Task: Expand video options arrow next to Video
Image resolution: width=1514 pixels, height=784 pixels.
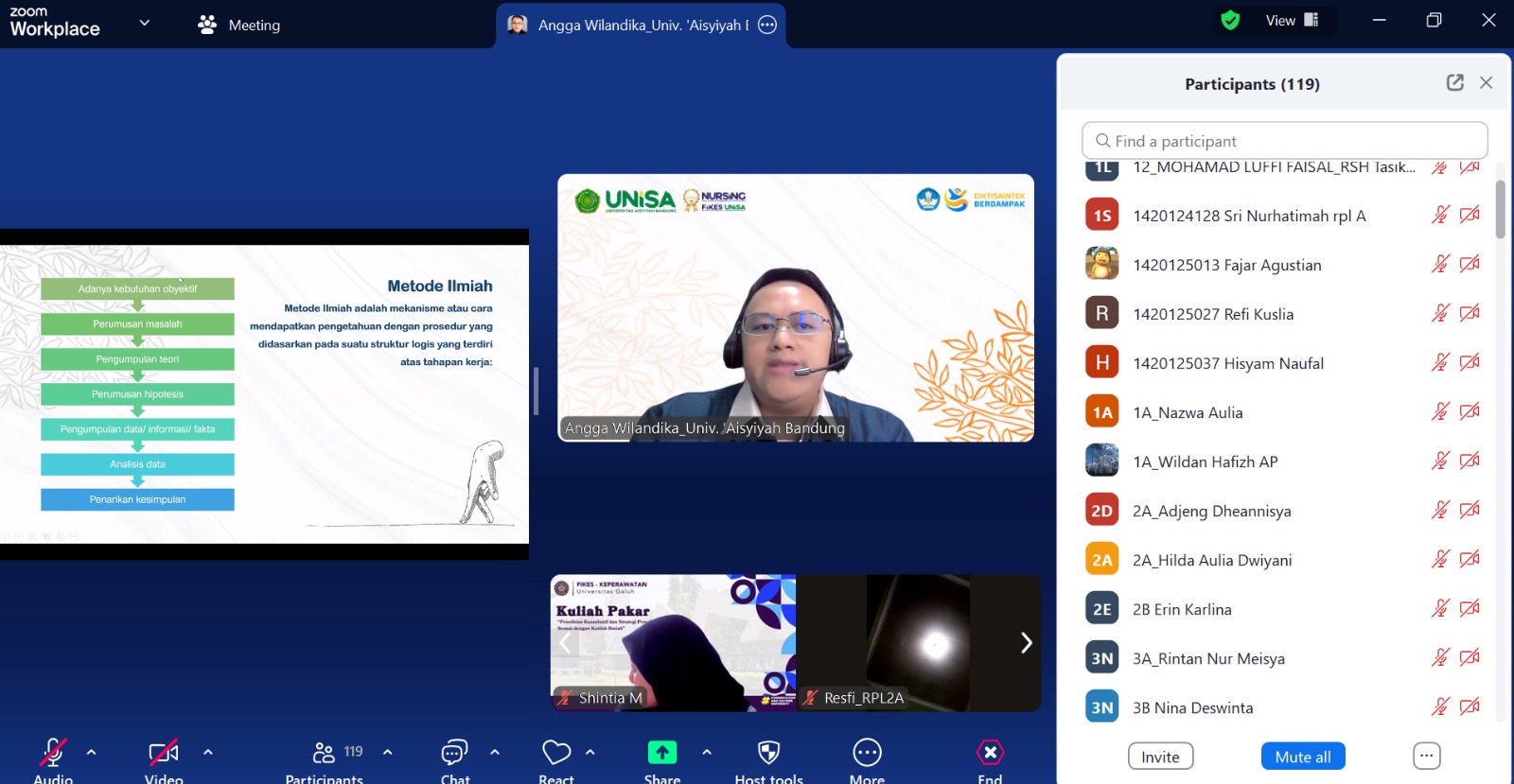Action: pyautogui.click(x=208, y=753)
